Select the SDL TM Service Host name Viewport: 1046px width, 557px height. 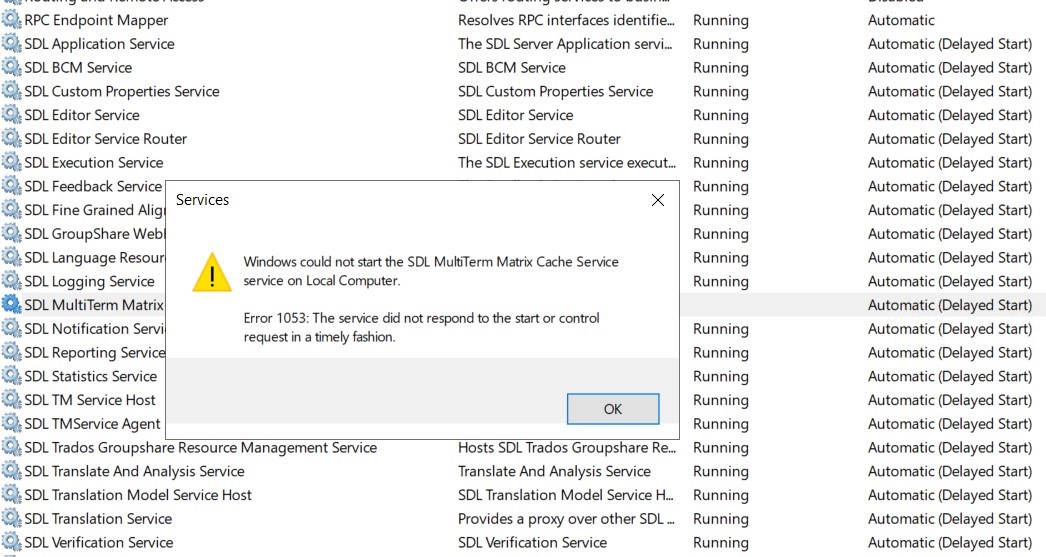click(90, 400)
